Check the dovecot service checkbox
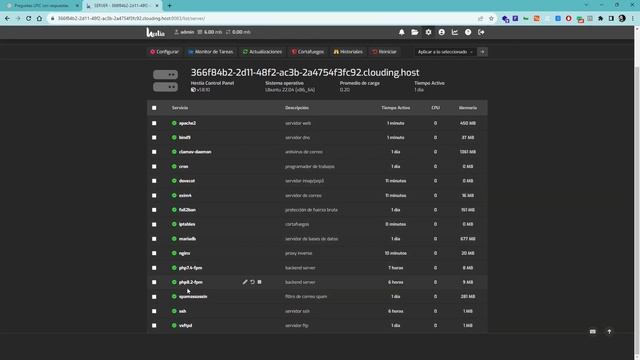This screenshot has width=640, height=360. [154, 181]
